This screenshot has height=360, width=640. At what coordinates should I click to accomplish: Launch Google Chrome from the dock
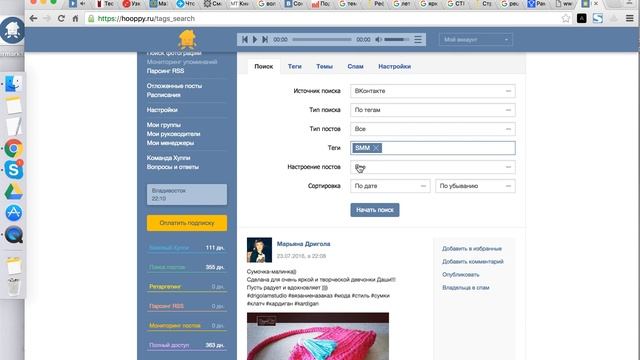tap(13, 148)
